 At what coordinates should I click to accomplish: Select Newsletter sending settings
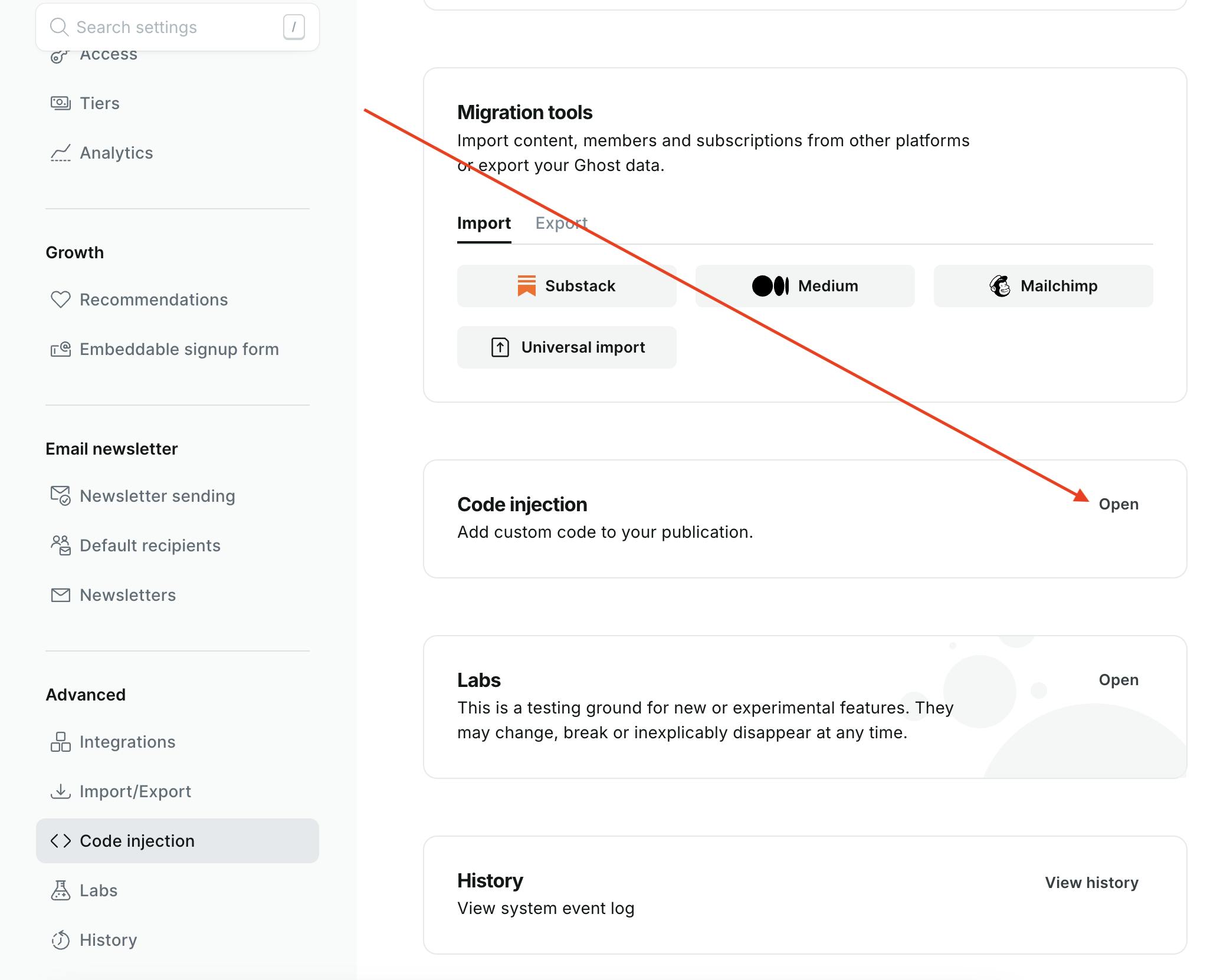pos(157,495)
